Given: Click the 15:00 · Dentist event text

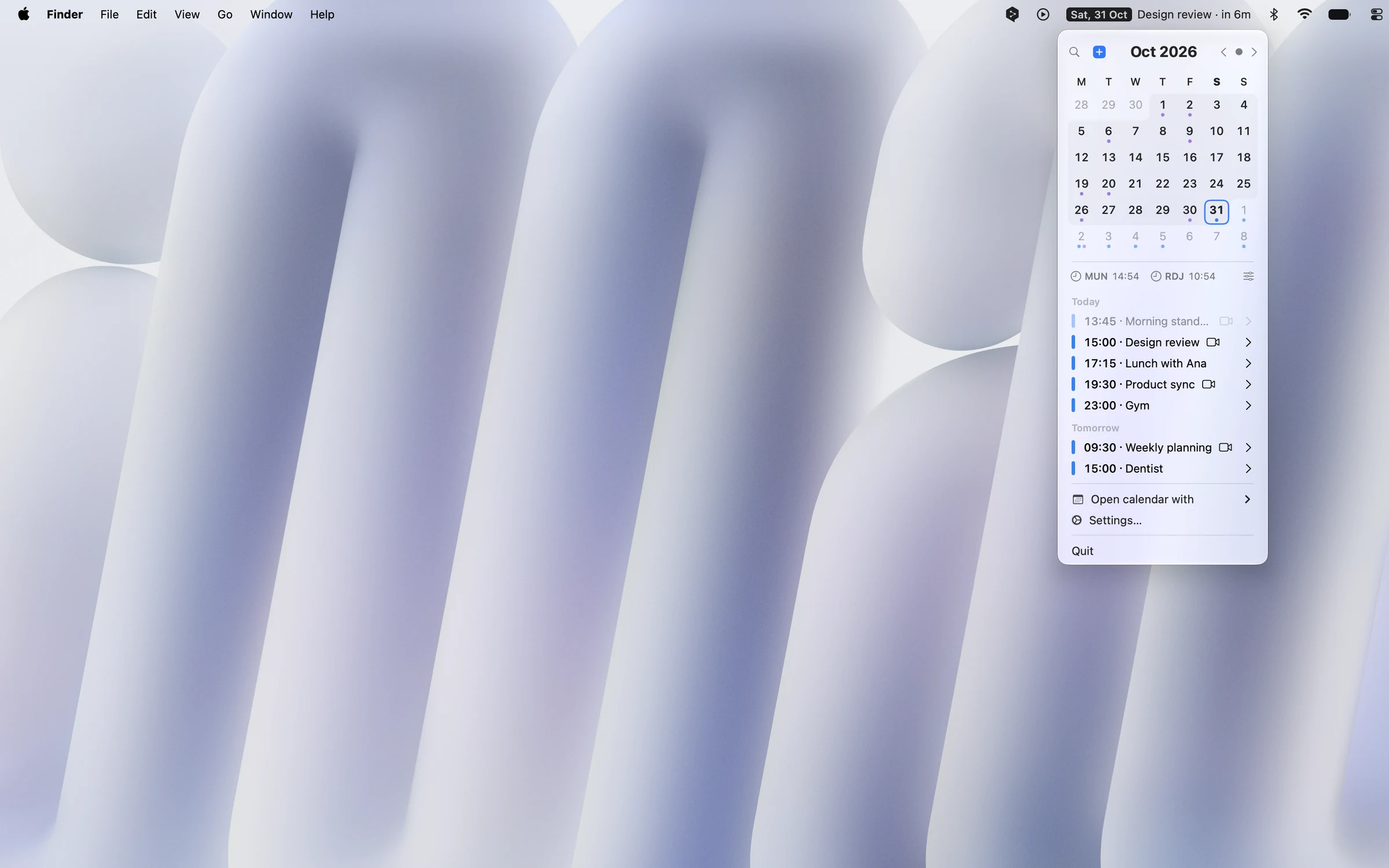Looking at the screenshot, I should point(1123,469).
